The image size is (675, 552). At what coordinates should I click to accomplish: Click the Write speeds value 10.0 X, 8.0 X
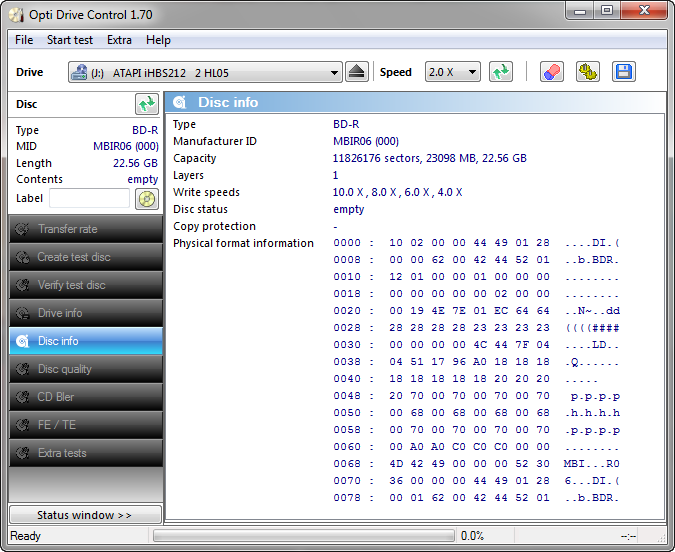pyautogui.click(x=397, y=192)
